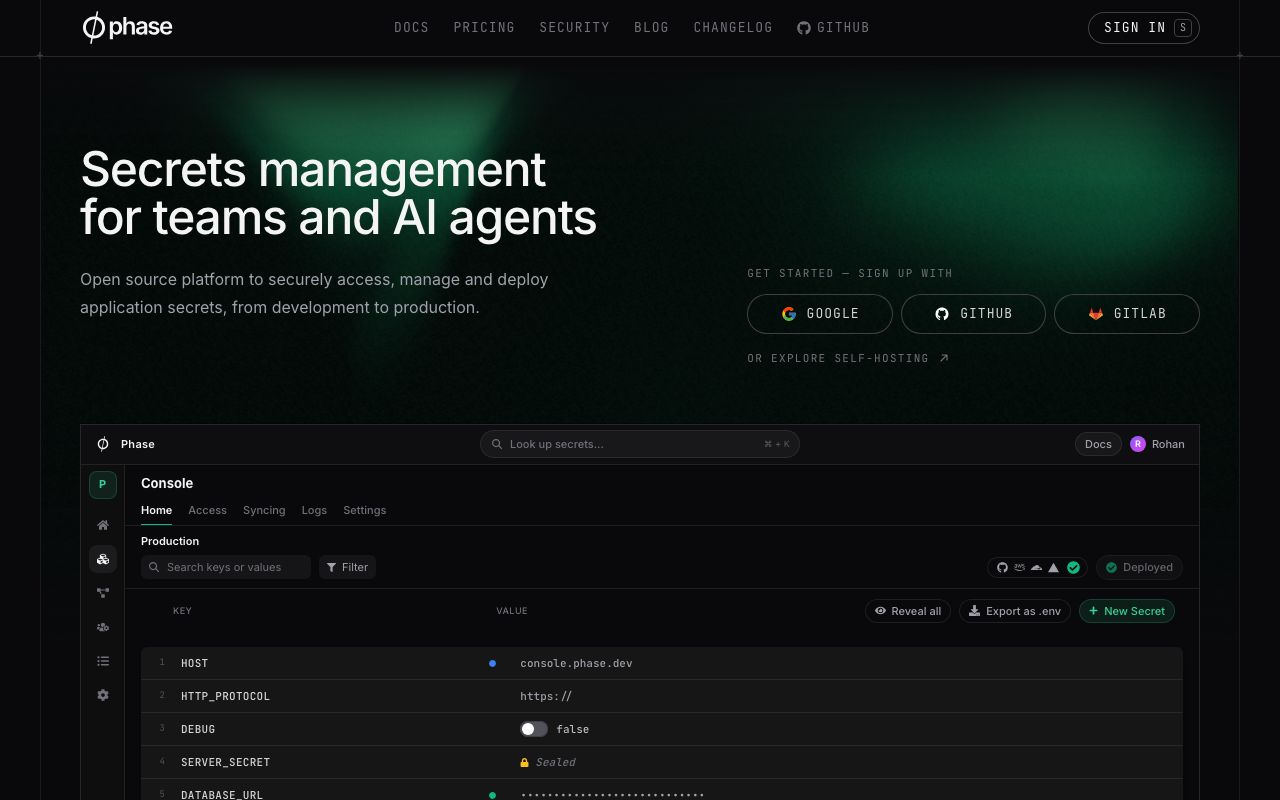The width and height of the screenshot is (1280, 800).
Task: Open the network nodes icon in the sidebar
Action: [x=103, y=593]
